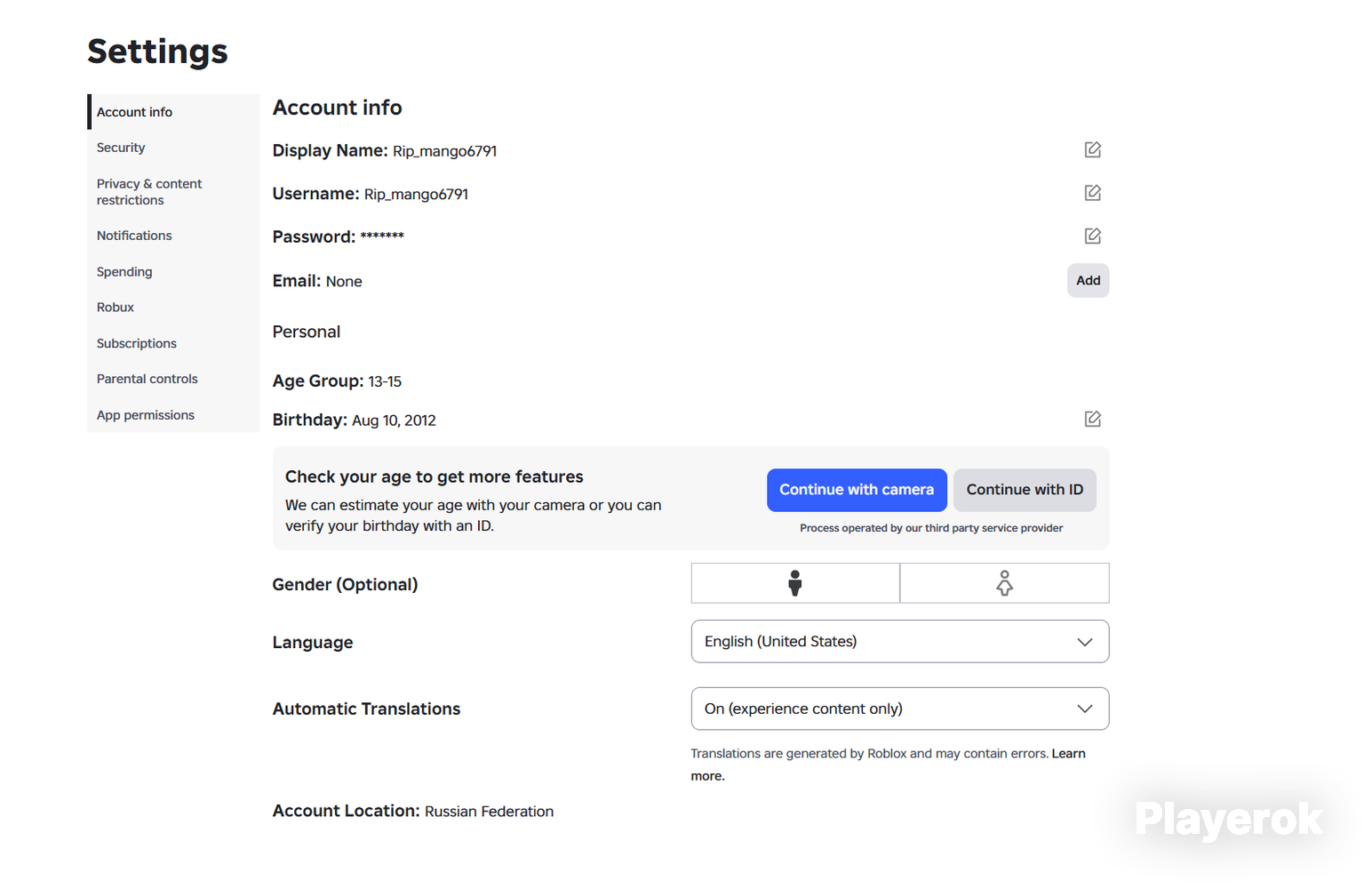
Task: Click the Email None value
Action: (x=344, y=282)
